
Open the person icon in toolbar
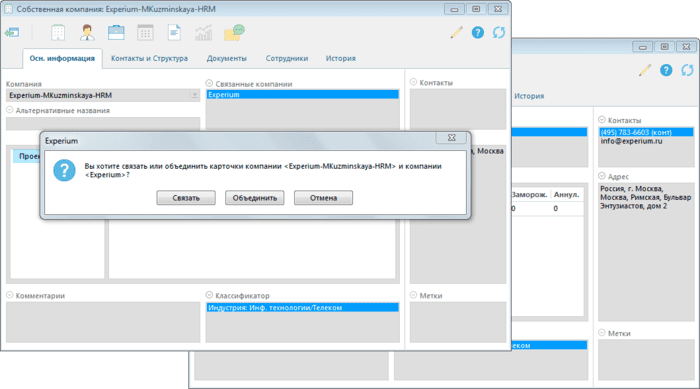pyautogui.click(x=87, y=33)
